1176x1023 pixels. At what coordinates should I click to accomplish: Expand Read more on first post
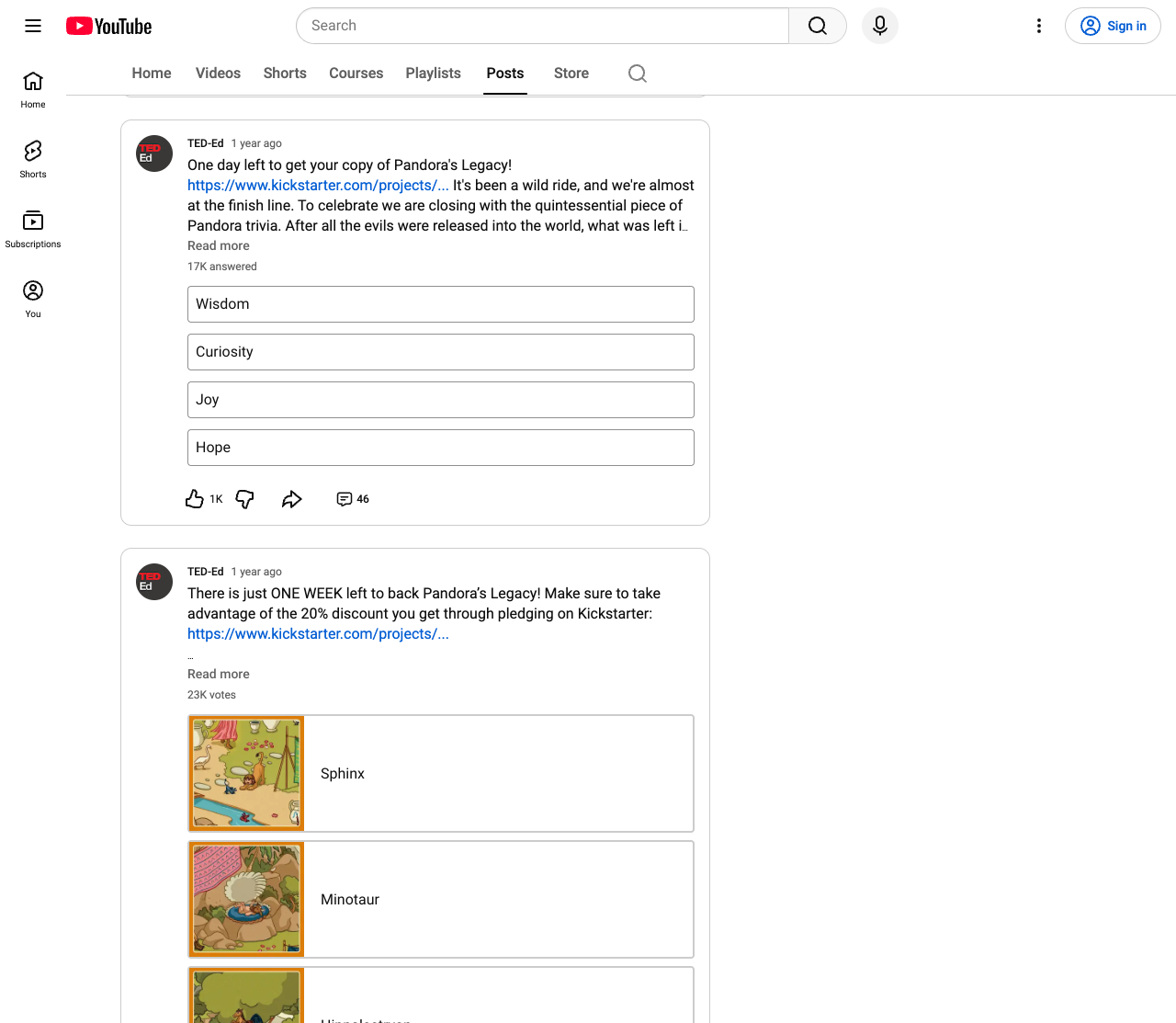[219, 245]
